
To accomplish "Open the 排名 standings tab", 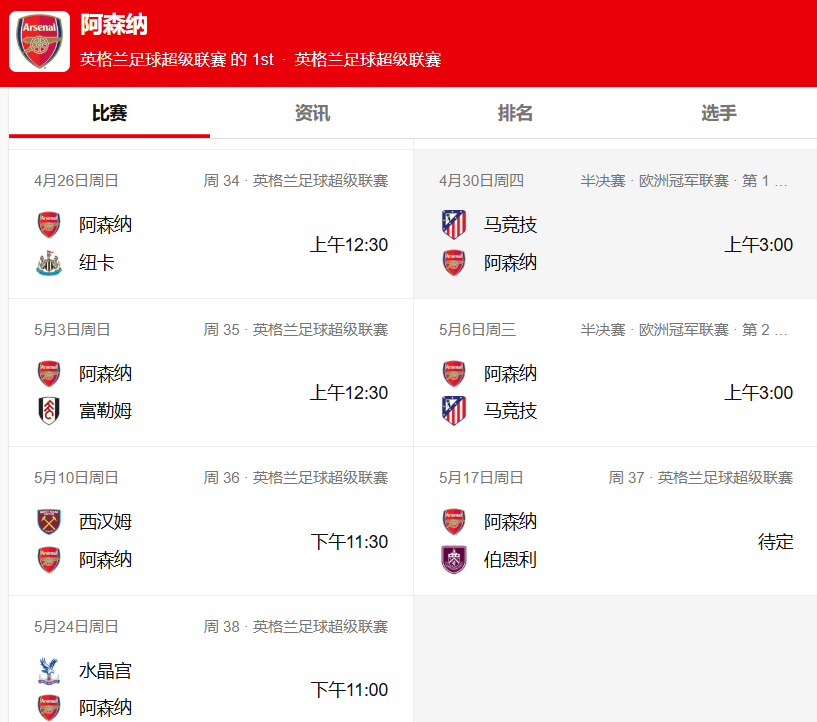I will (515, 113).
